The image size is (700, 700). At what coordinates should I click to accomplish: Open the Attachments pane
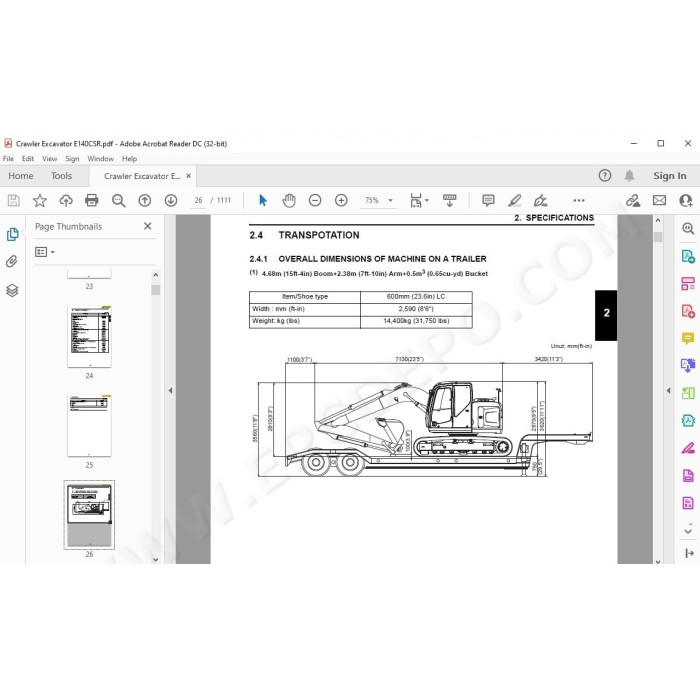12,261
